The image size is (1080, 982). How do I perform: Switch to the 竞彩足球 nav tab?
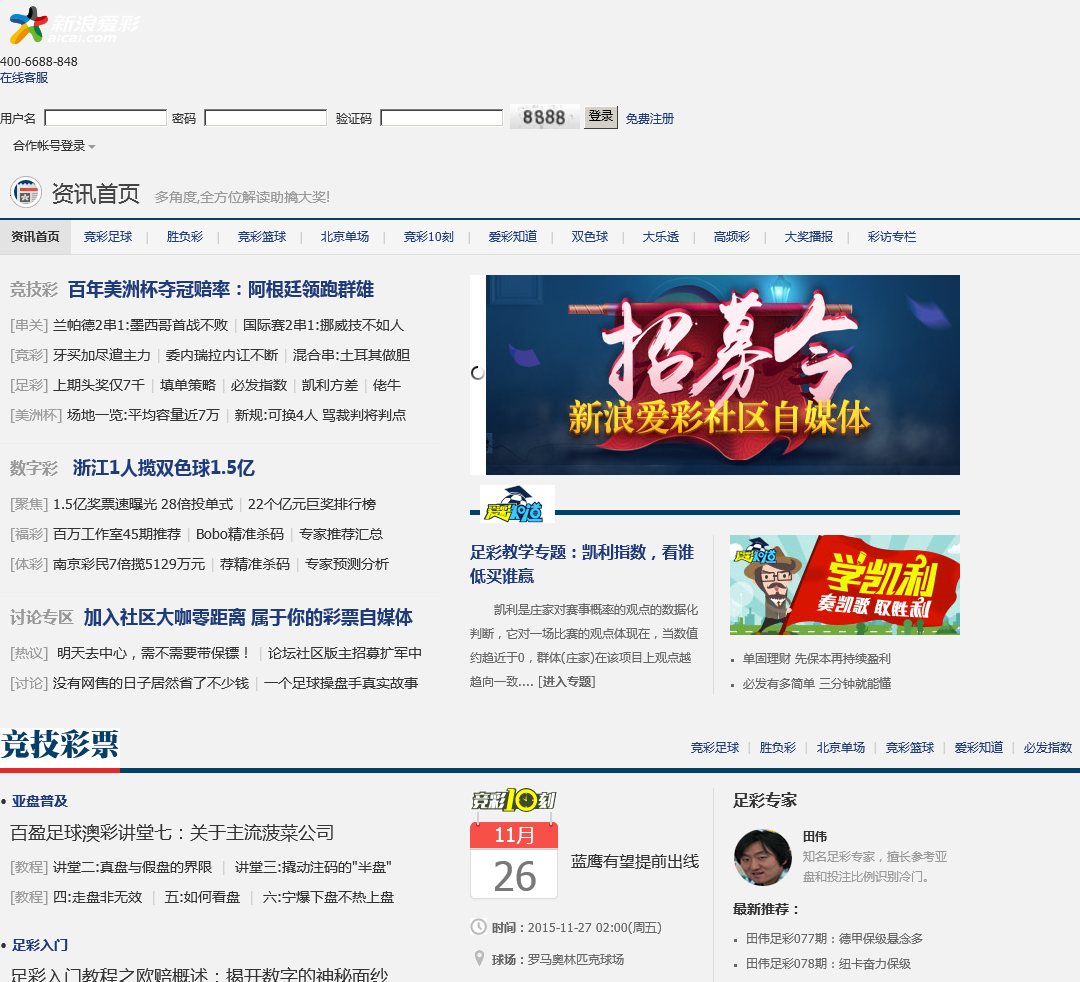click(108, 237)
